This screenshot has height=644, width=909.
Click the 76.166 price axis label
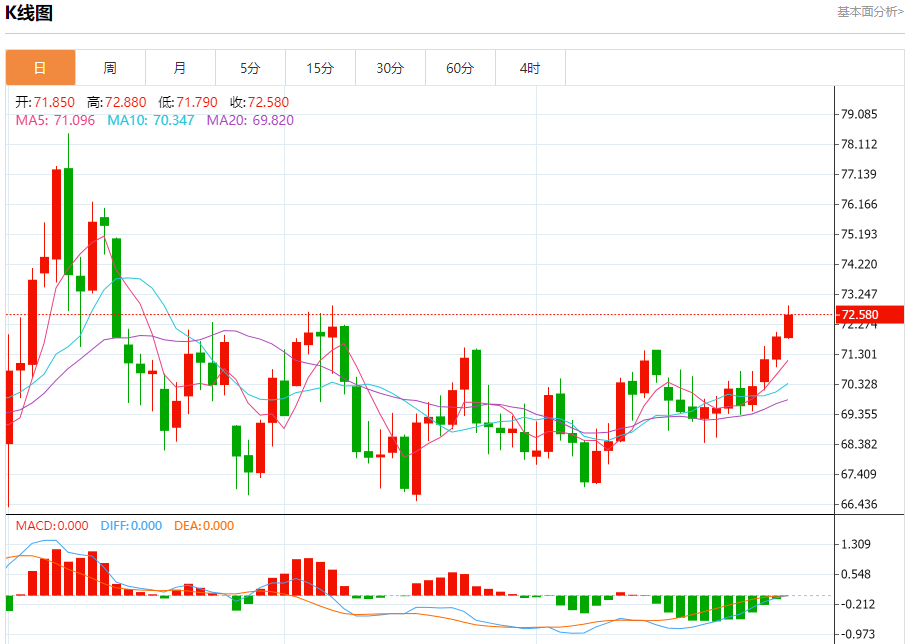(859, 204)
